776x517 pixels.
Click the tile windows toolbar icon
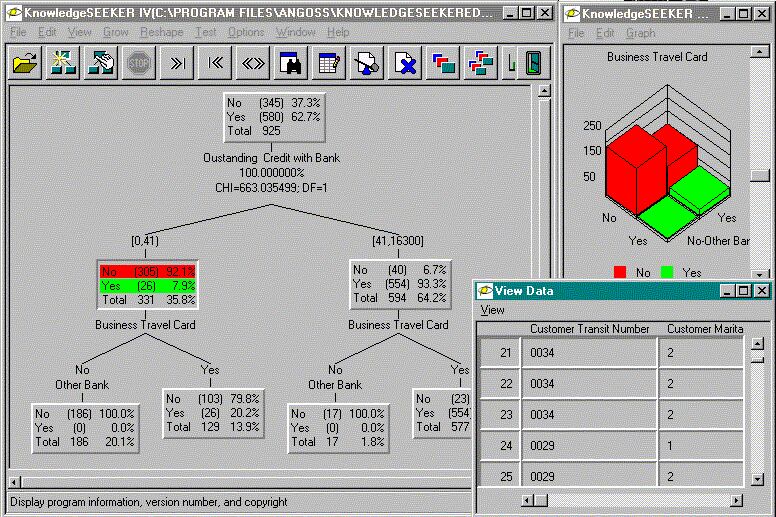[481, 63]
